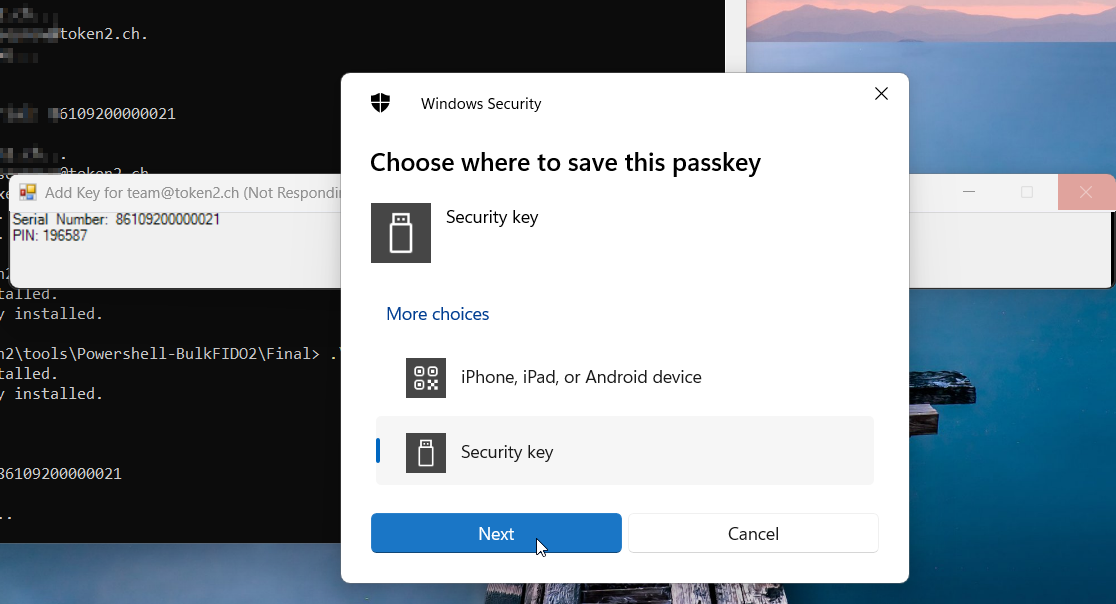Select the Security key list option

(x=625, y=451)
